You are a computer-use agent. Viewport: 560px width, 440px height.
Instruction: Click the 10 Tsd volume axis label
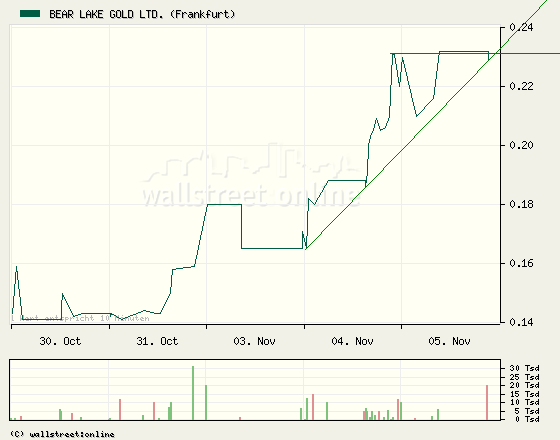525,402
